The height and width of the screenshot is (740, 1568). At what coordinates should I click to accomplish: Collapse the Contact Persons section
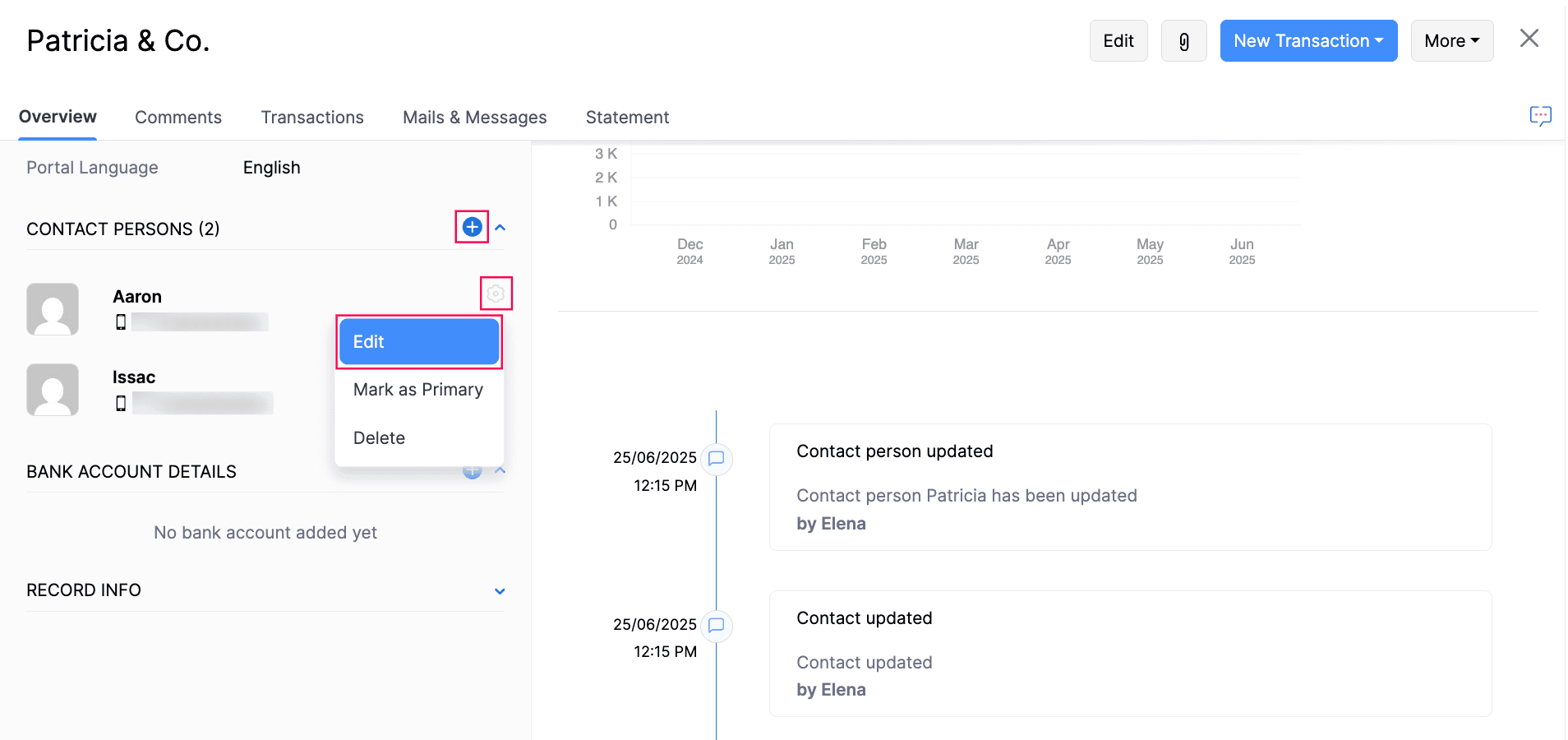point(500,228)
